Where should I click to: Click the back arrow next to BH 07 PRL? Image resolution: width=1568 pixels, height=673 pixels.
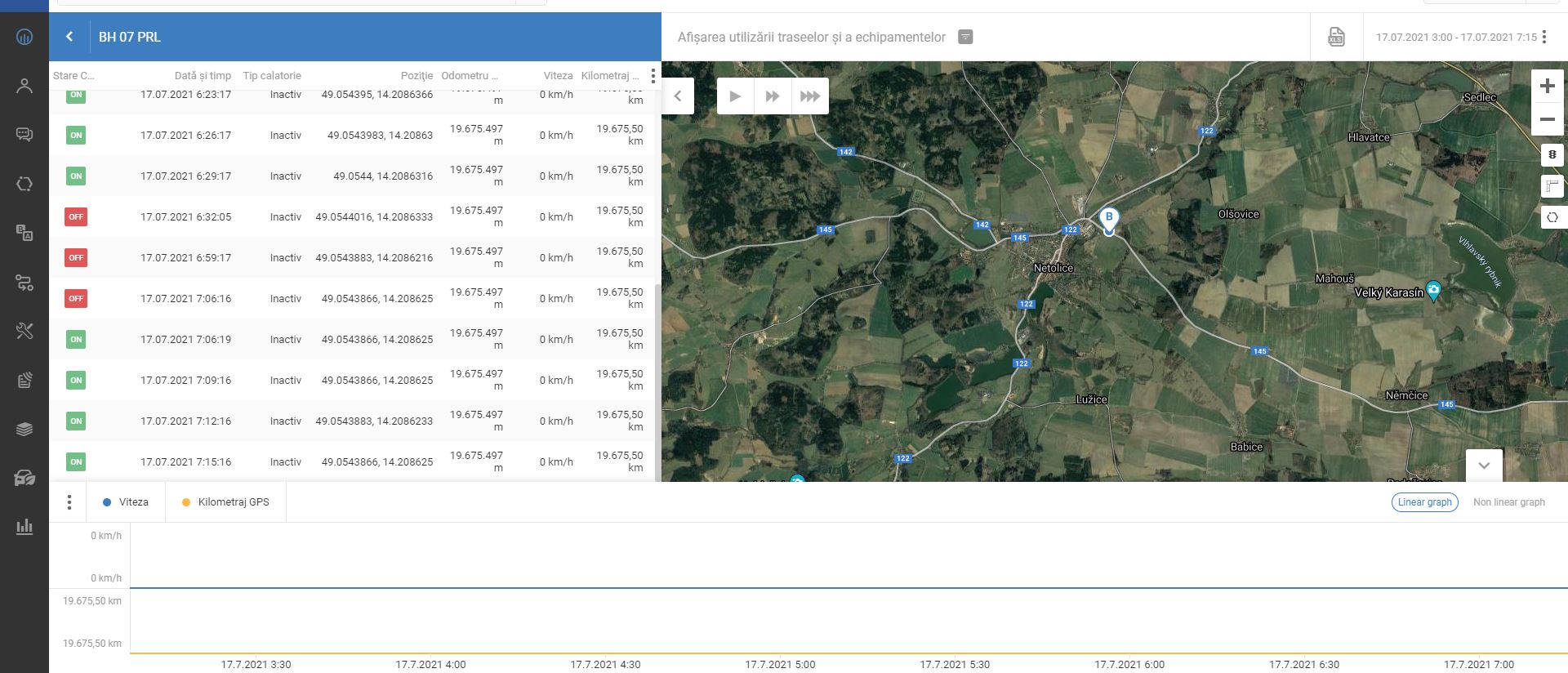(x=69, y=37)
